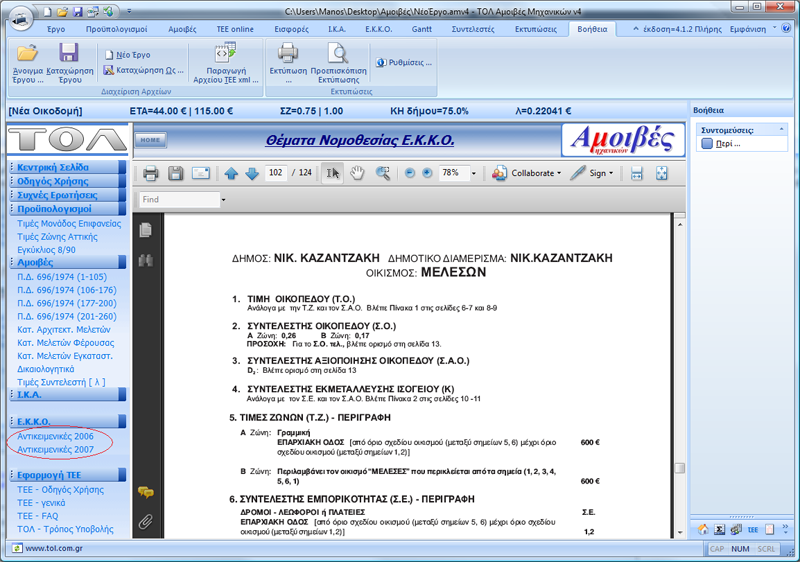
Task: Click the ribbon Εκτύπωση printer button
Action: [288, 63]
